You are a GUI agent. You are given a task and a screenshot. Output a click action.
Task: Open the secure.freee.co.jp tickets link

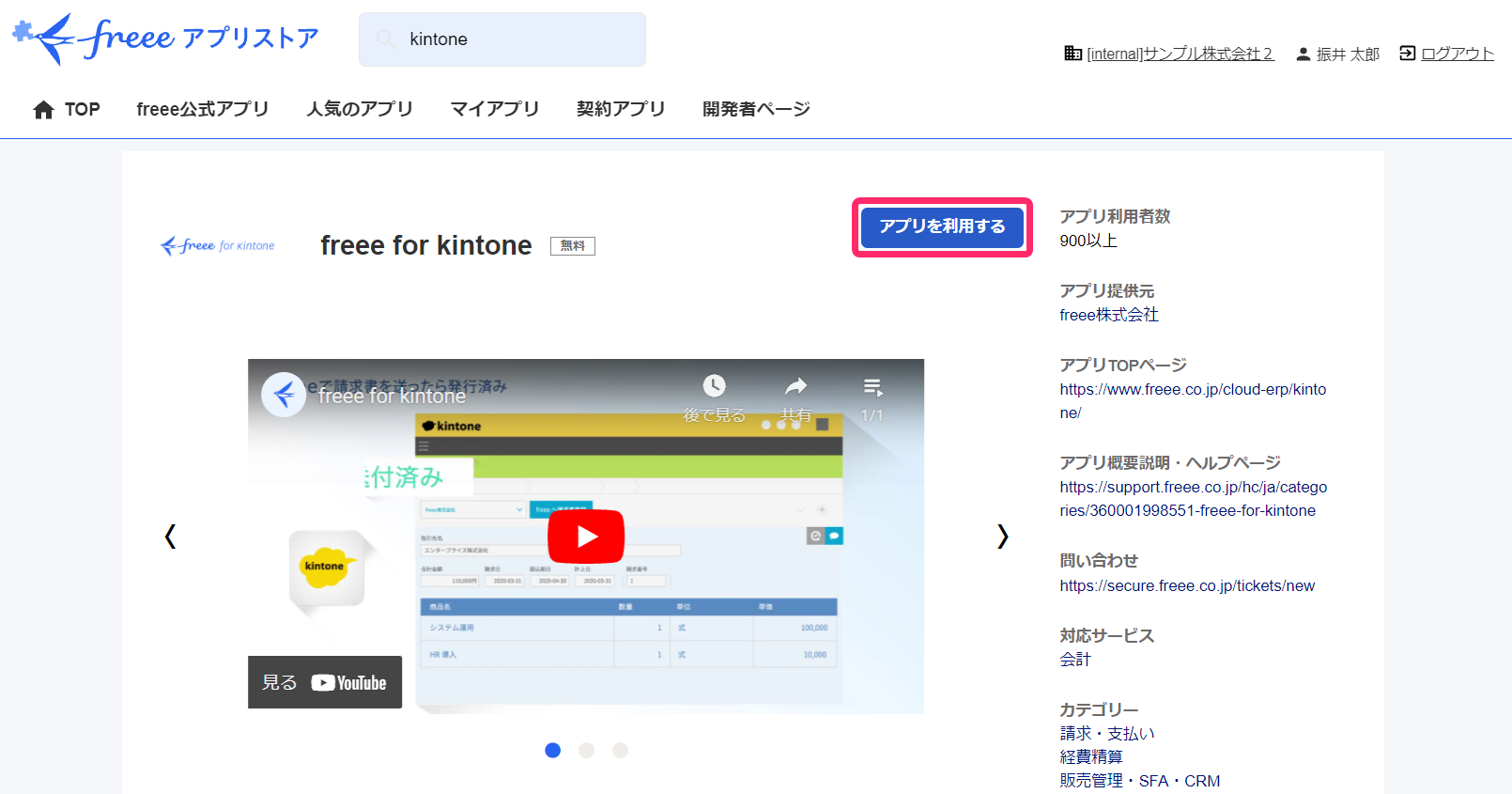coord(1187,585)
